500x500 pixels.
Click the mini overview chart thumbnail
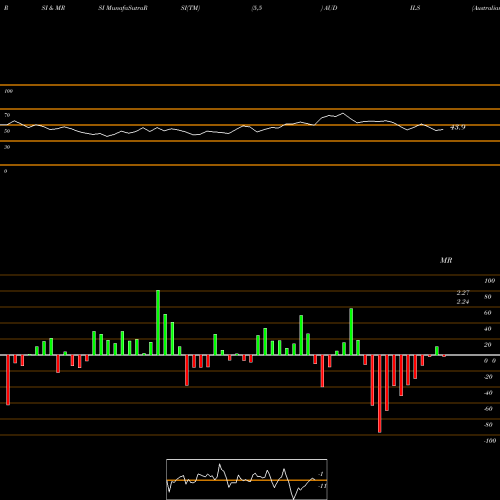247,479
